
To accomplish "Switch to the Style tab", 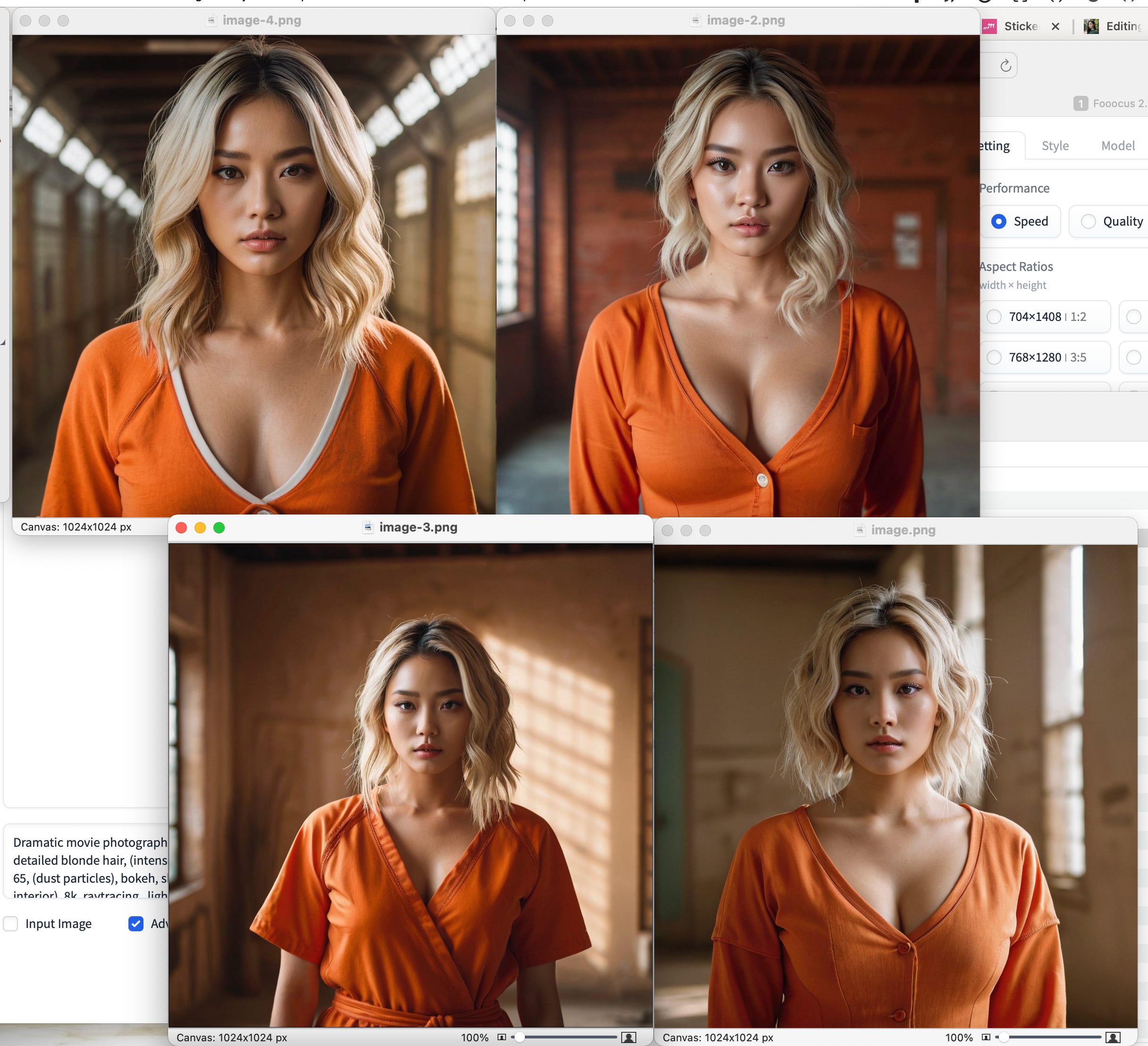I will pyautogui.click(x=1055, y=146).
